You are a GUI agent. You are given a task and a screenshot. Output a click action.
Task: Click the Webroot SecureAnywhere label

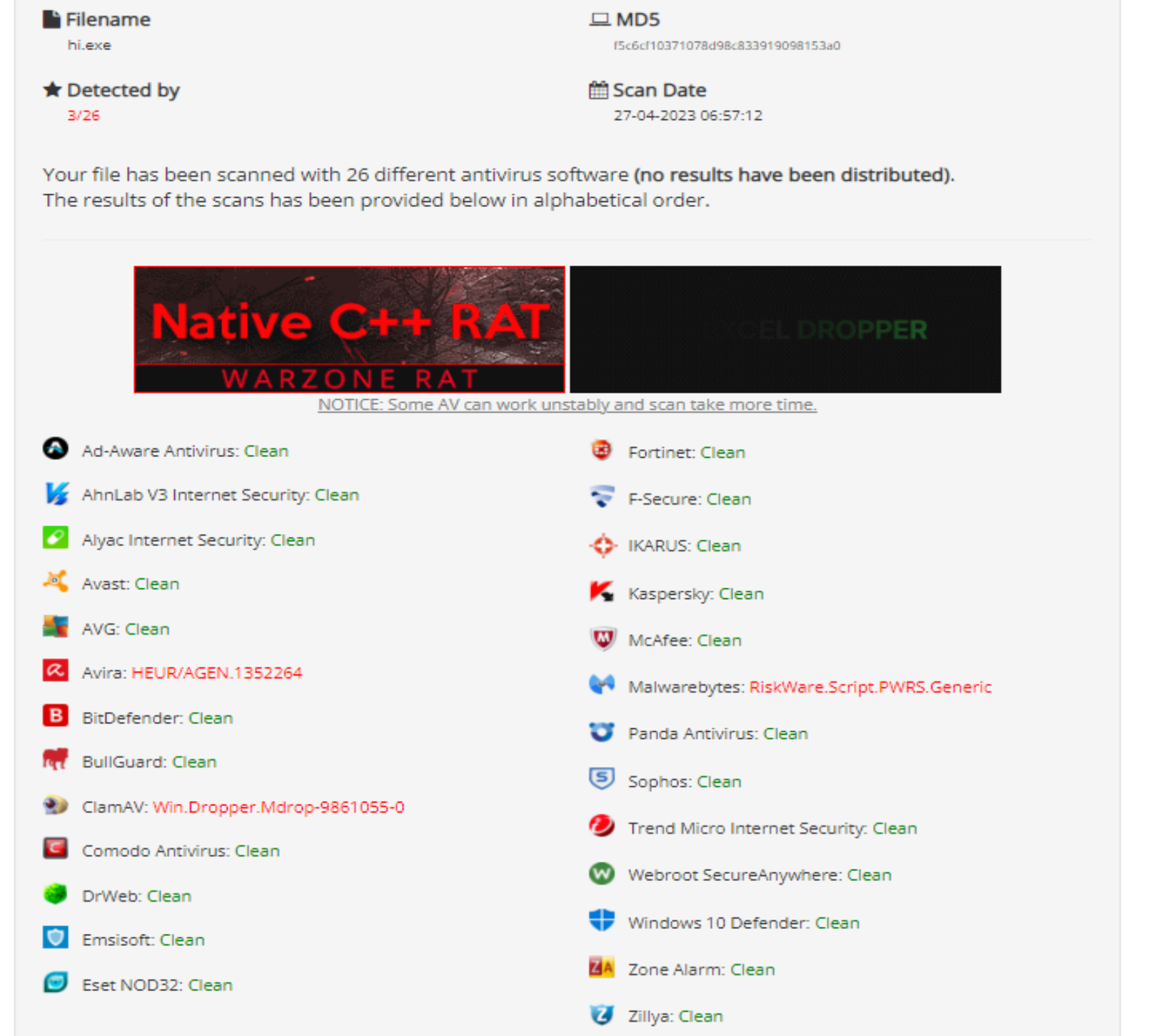[735, 875]
